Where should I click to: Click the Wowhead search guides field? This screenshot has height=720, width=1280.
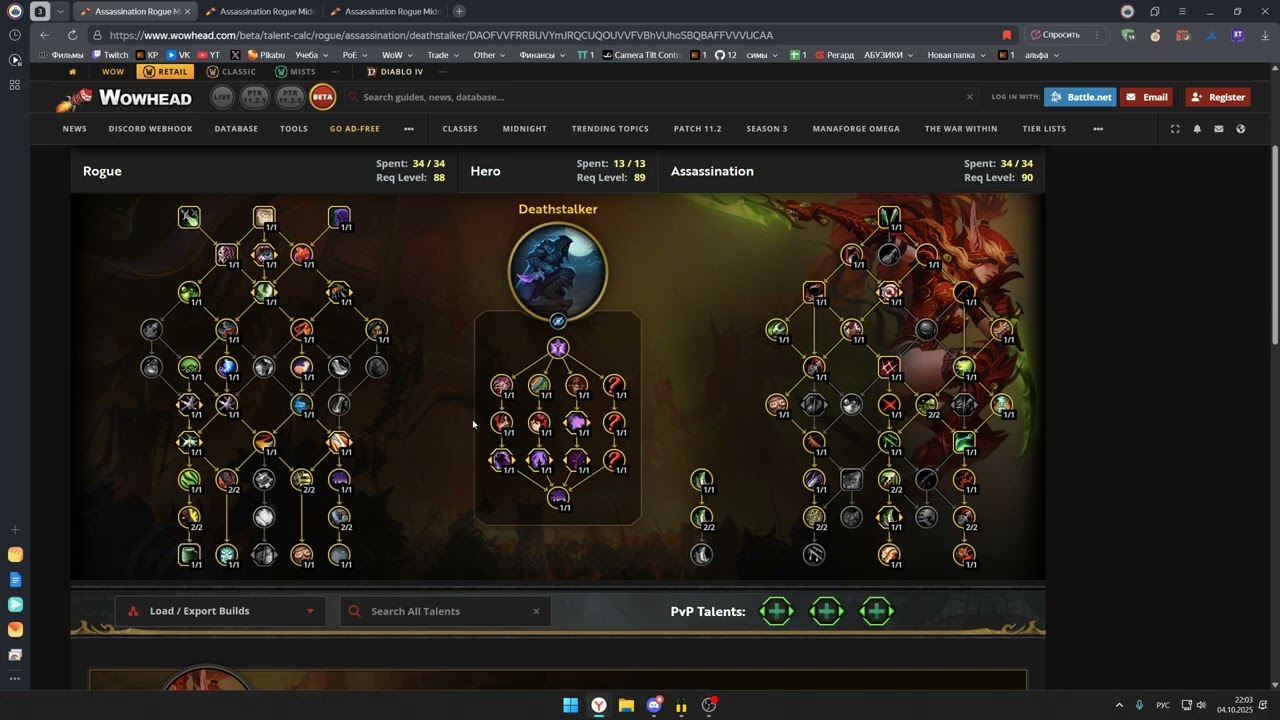coord(660,97)
